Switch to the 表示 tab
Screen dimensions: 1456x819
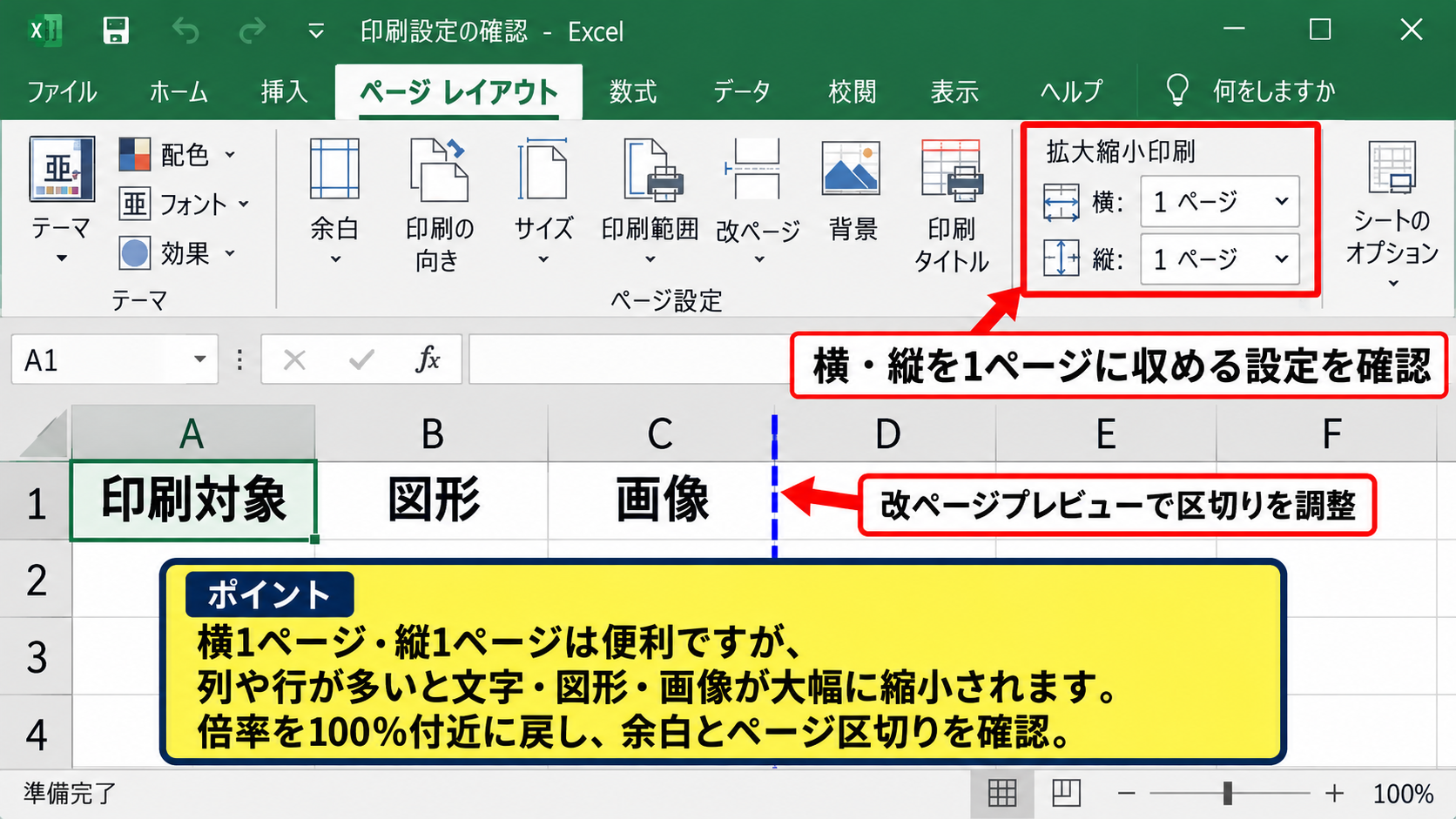pos(954,91)
